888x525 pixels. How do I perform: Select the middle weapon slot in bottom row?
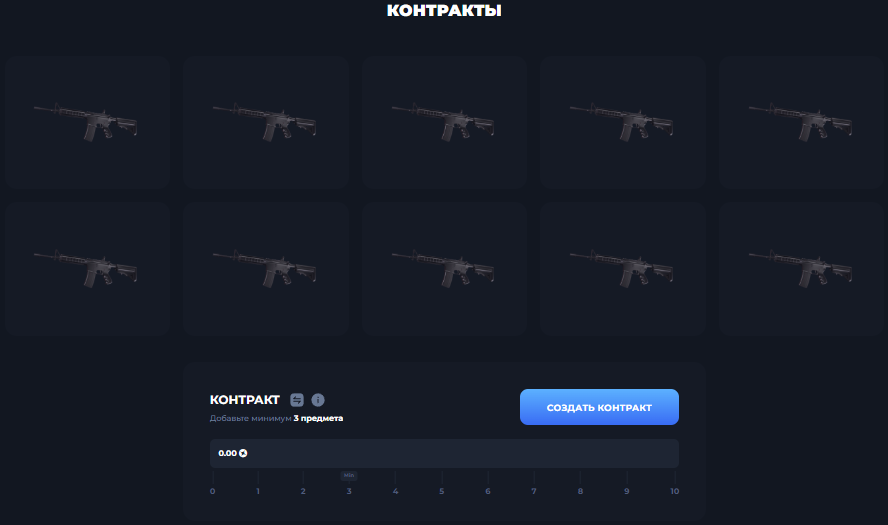click(x=445, y=269)
